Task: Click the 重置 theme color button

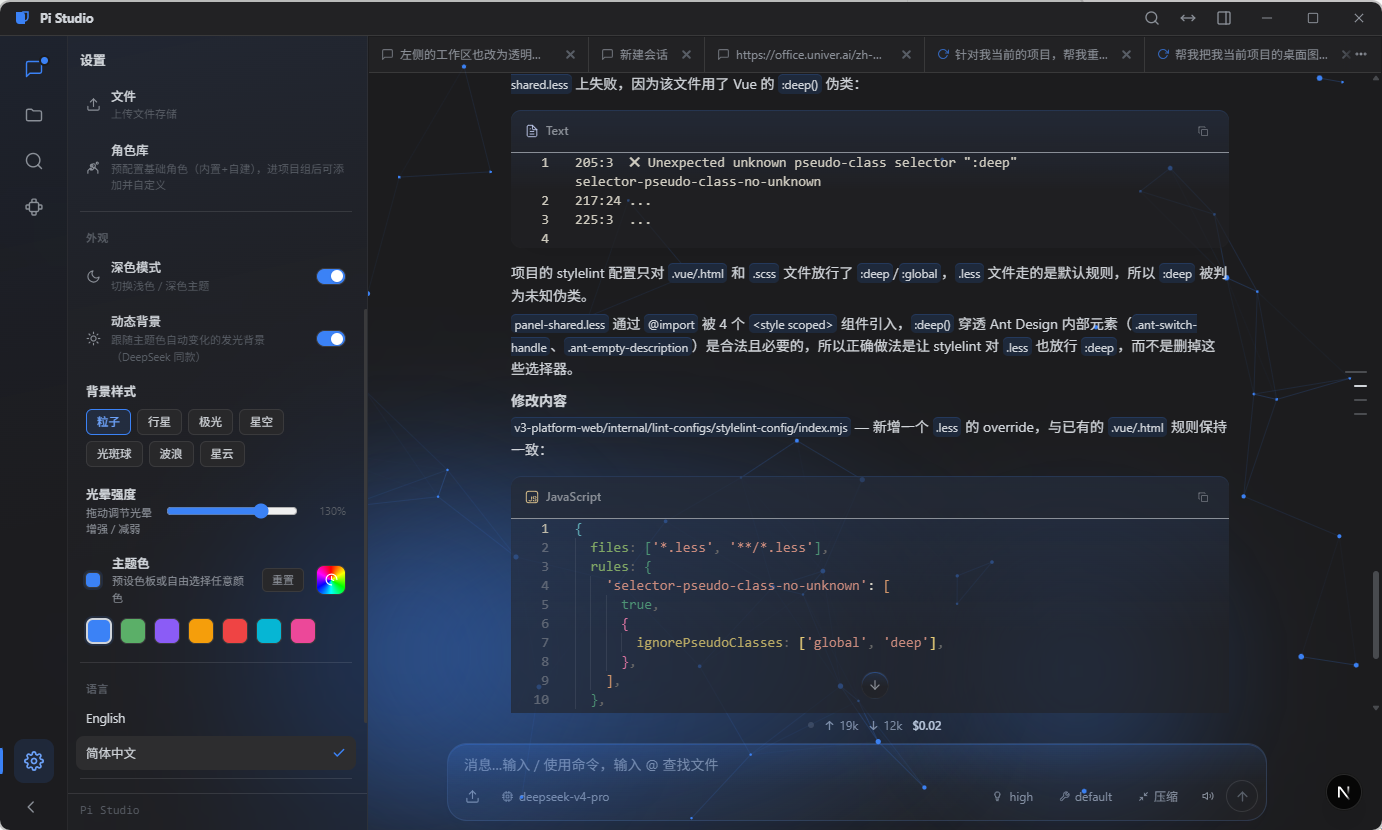Action: (283, 580)
